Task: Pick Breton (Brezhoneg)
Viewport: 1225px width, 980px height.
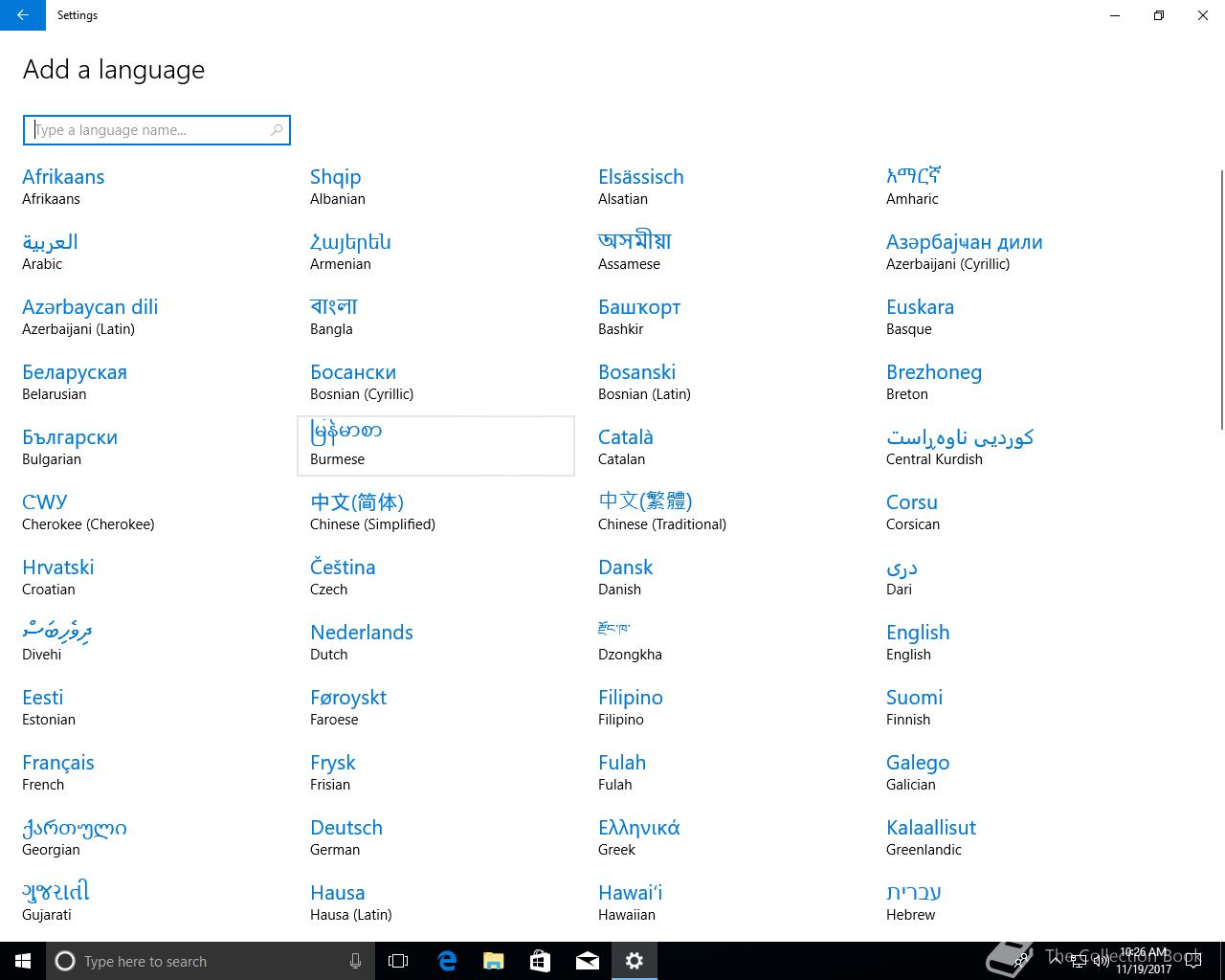Action: [1012, 382]
